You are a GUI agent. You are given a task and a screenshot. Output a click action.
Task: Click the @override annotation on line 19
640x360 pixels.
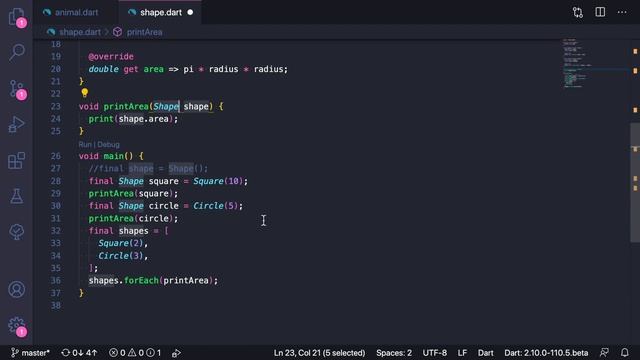click(x=111, y=56)
